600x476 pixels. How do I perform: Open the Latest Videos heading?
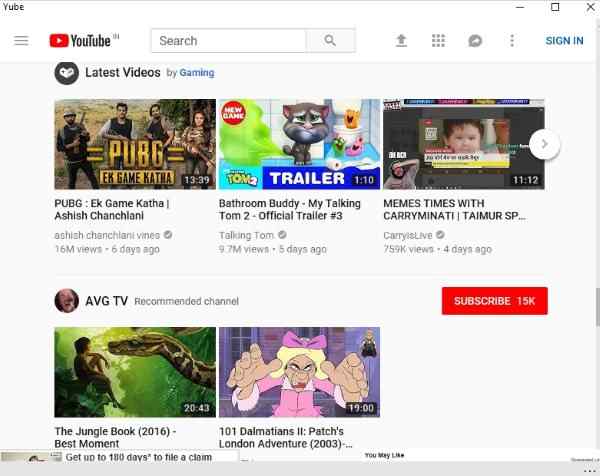[x=122, y=72]
